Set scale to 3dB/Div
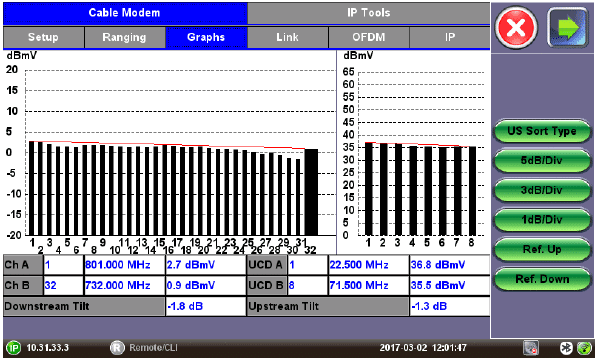 click(x=542, y=190)
